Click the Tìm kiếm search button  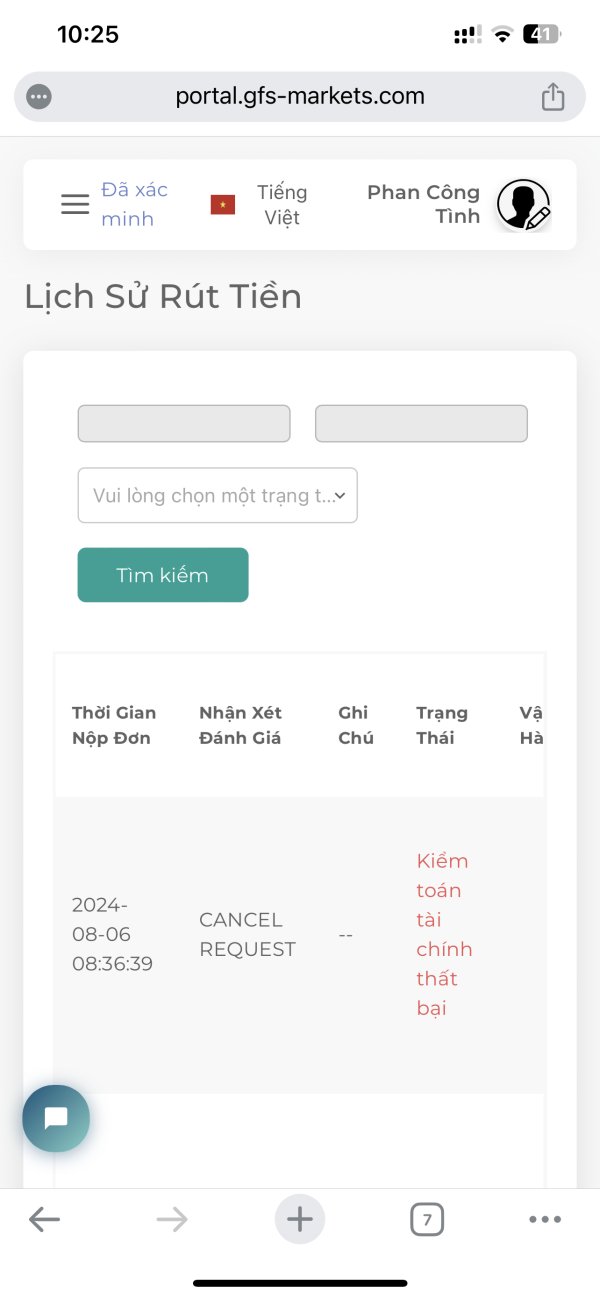163,575
